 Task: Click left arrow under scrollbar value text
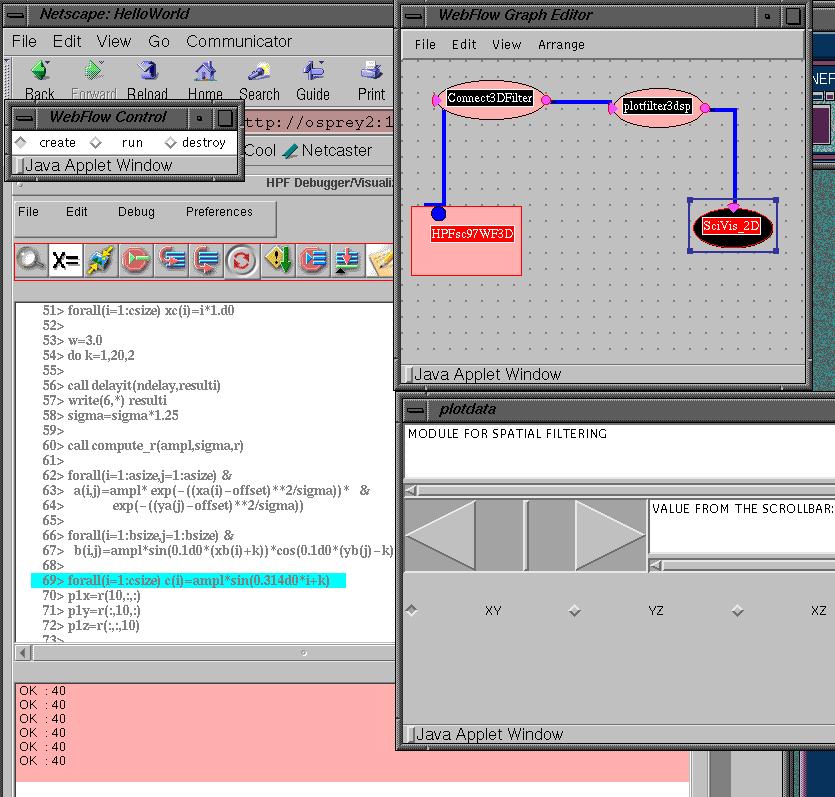[656, 565]
